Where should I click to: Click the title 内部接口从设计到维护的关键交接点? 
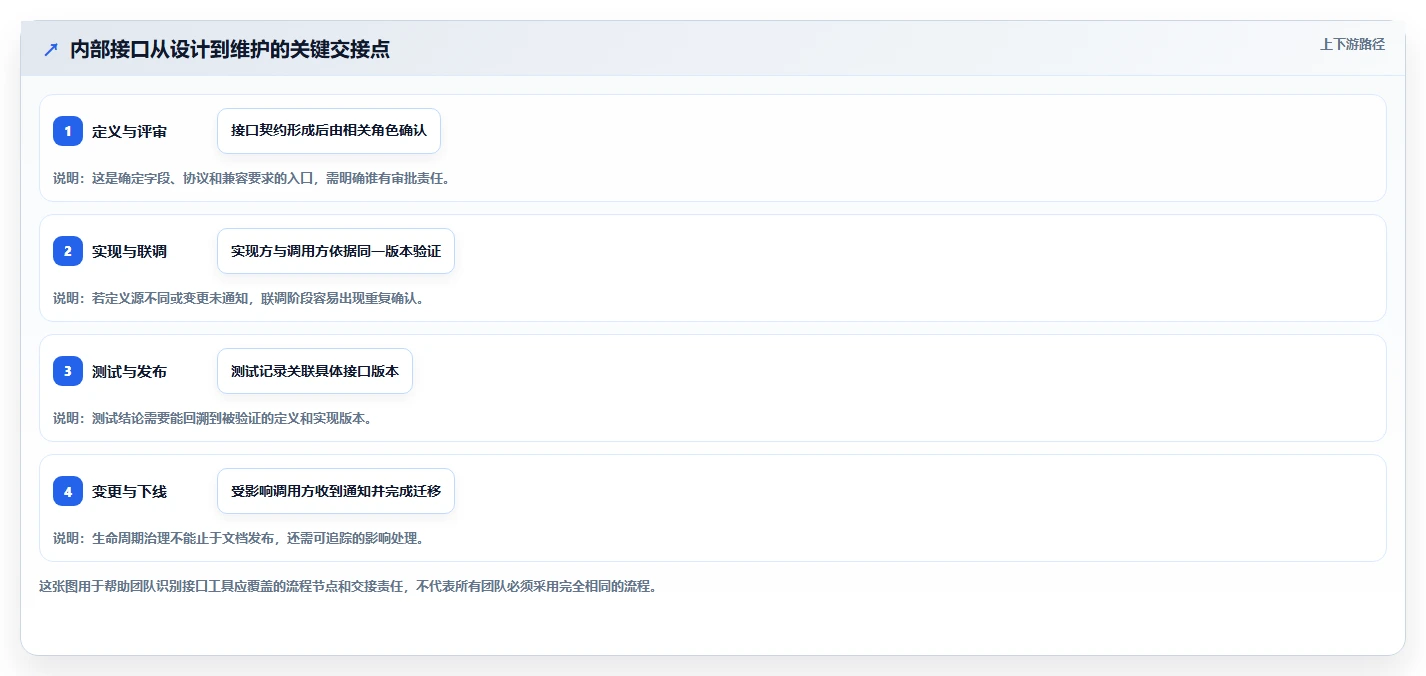230,50
